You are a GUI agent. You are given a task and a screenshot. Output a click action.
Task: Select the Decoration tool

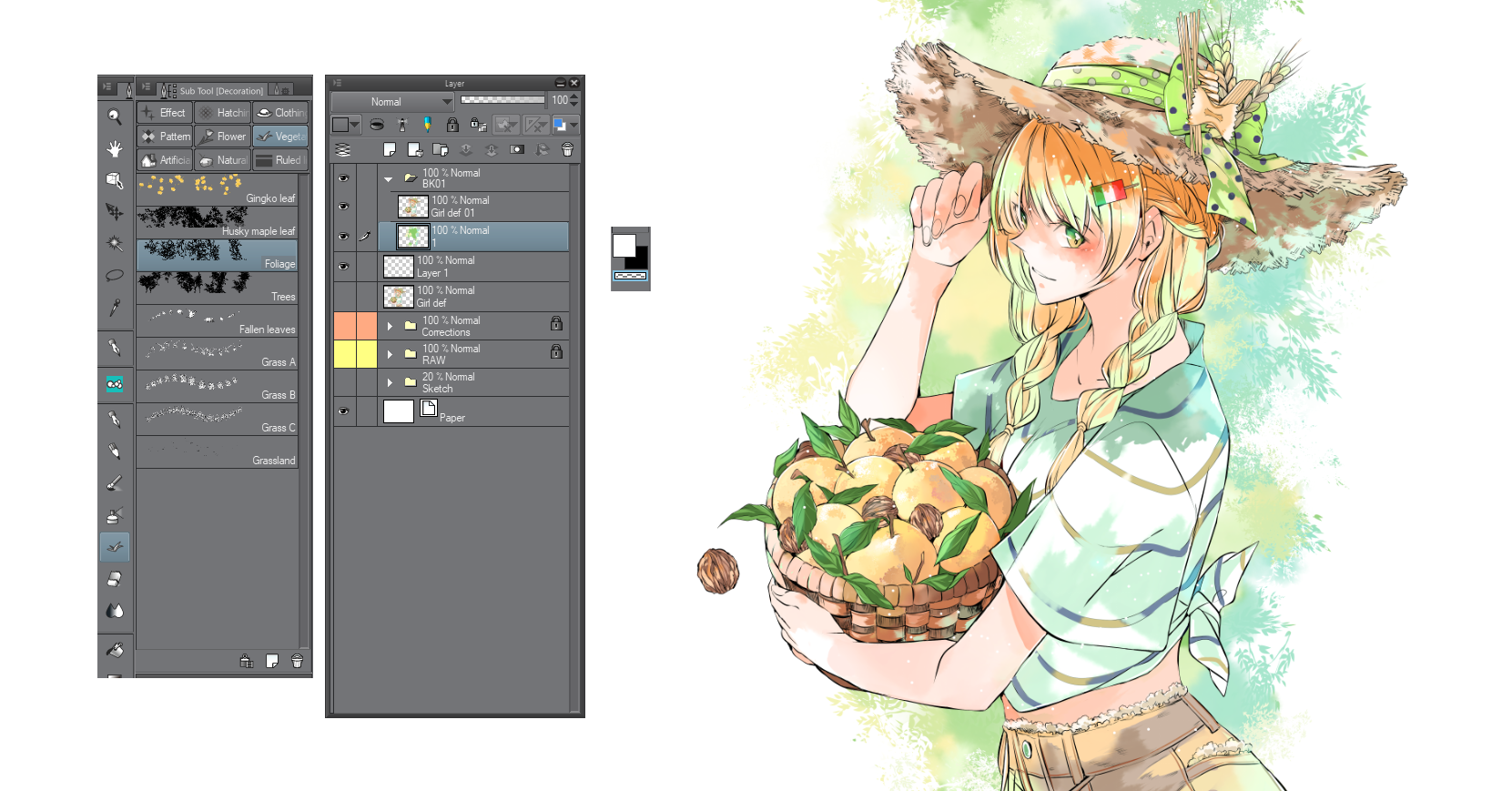pyautogui.click(x=115, y=547)
